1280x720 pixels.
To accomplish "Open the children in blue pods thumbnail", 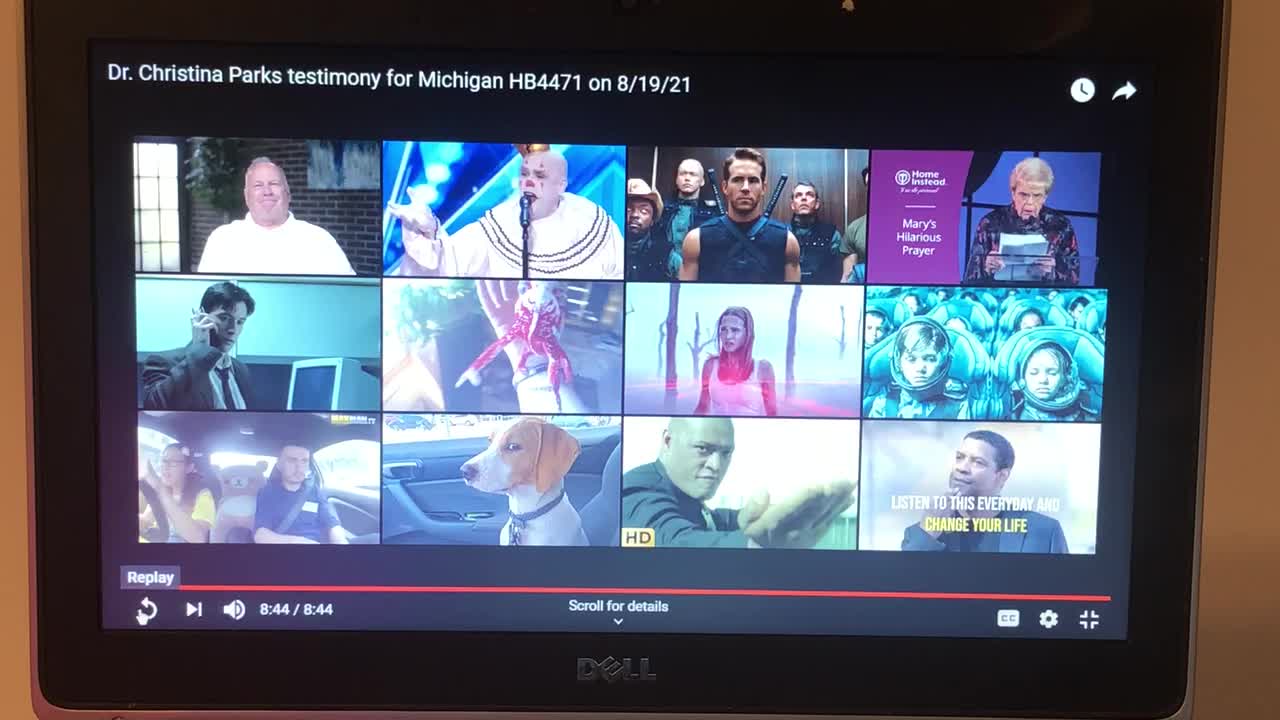I will (x=985, y=353).
